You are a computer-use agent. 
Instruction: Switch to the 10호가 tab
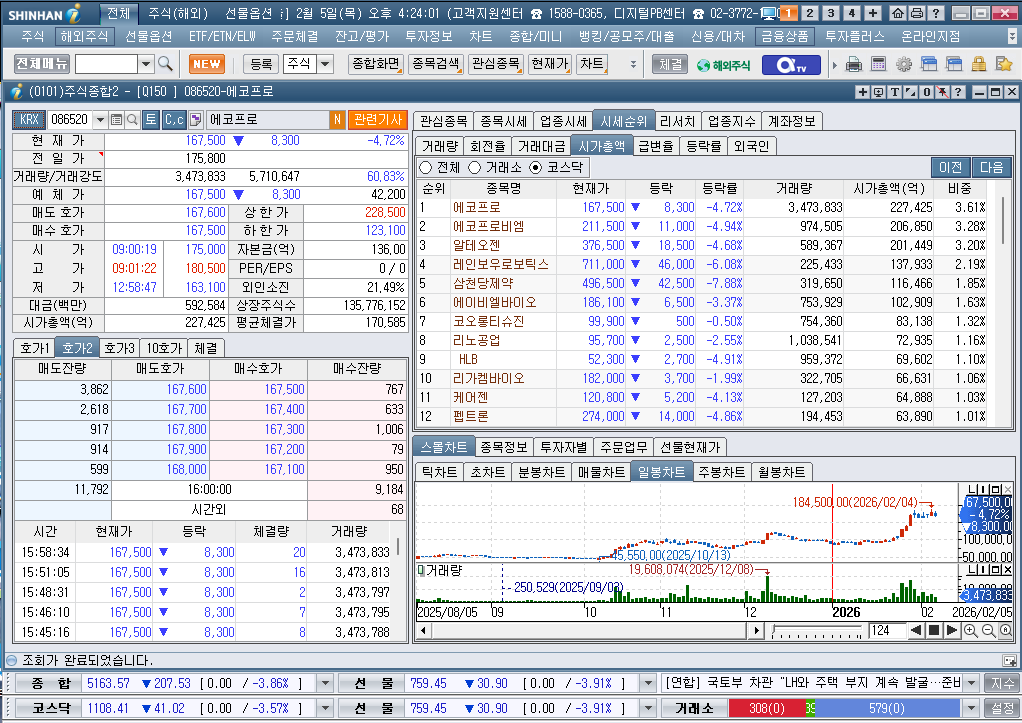click(x=164, y=347)
